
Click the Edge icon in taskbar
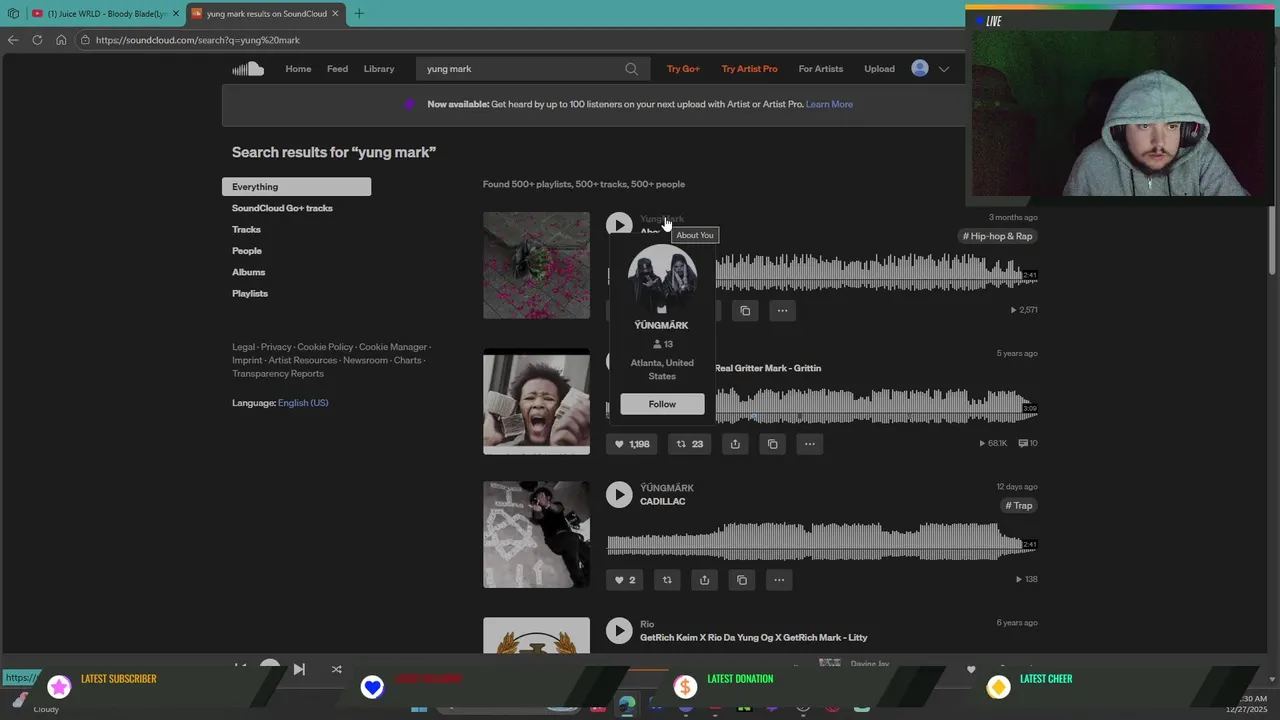(627, 705)
